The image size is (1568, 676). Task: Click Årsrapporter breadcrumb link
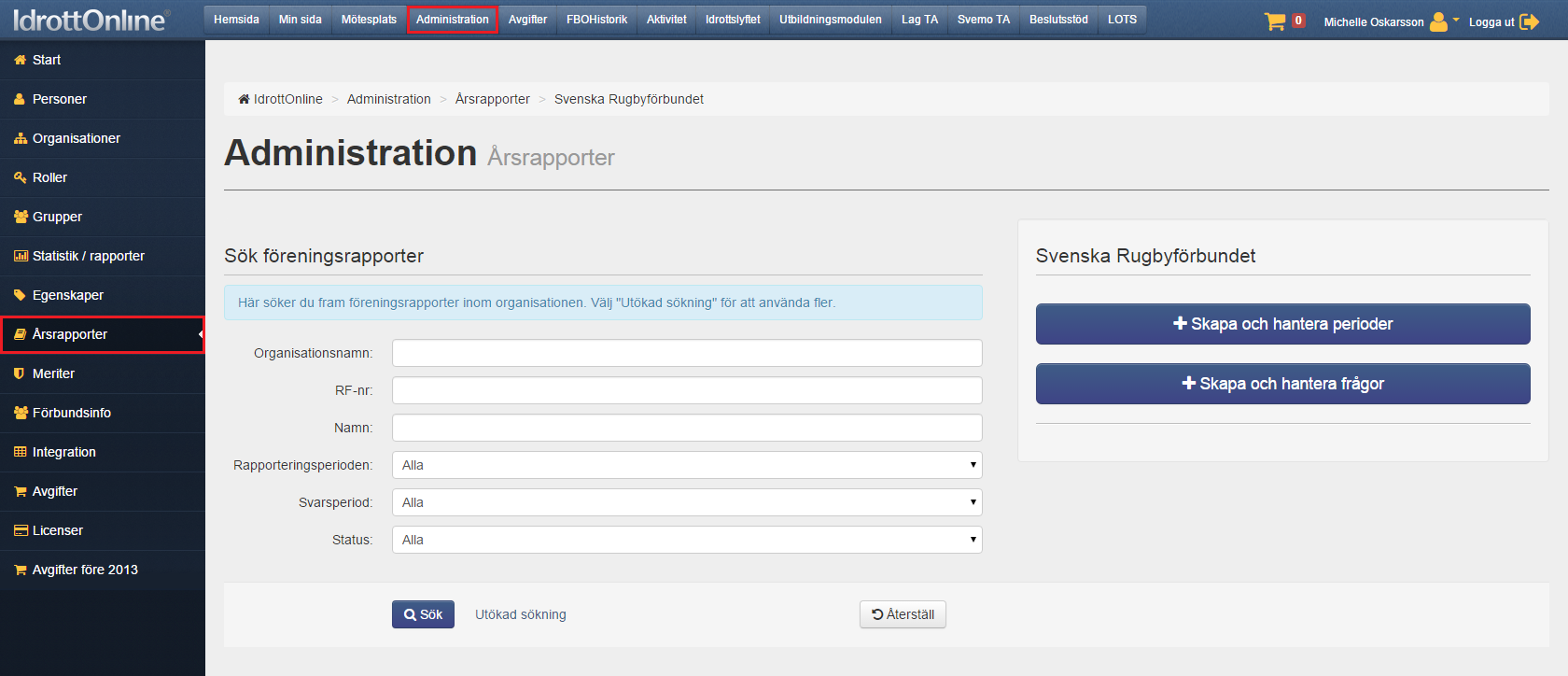(x=493, y=99)
